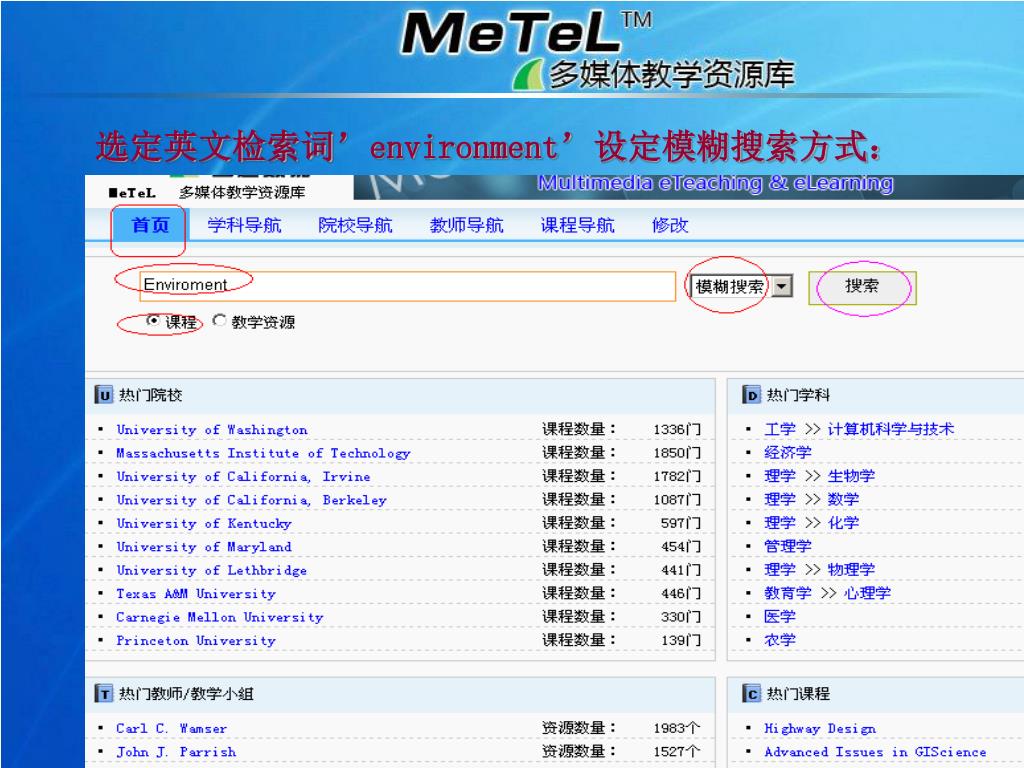Open the 工学 subject link
The height and width of the screenshot is (768, 1024).
coord(780,429)
